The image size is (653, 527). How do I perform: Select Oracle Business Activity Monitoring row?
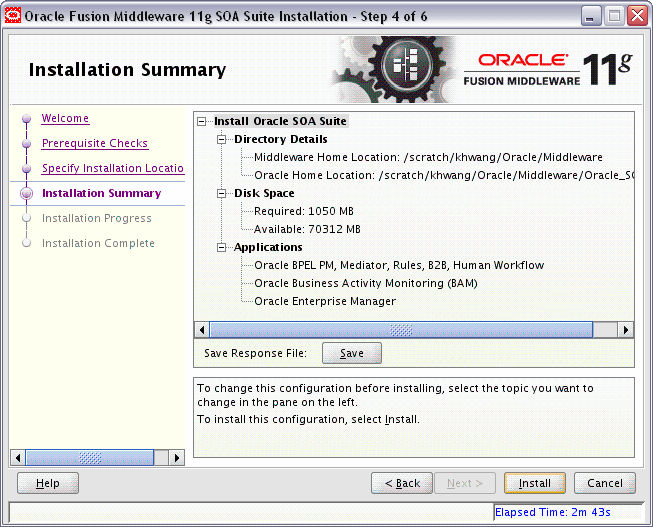click(x=366, y=283)
